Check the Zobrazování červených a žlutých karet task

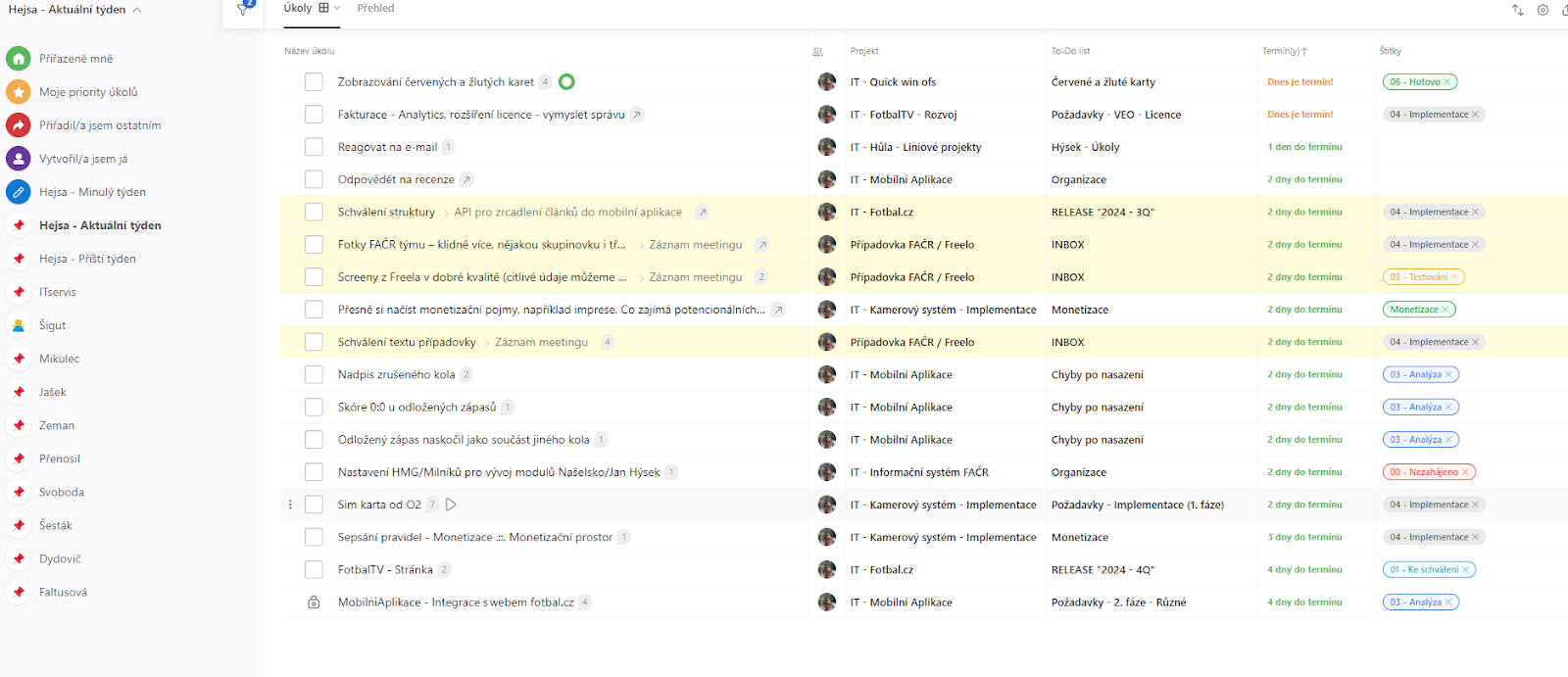pyautogui.click(x=314, y=82)
